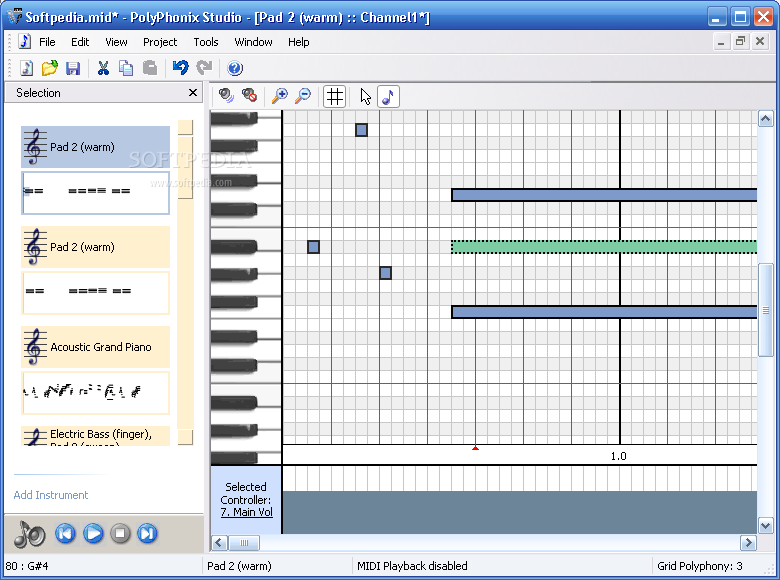780x580 pixels.
Task: Paste using the clipboard toolbar icon
Action: click(150, 68)
